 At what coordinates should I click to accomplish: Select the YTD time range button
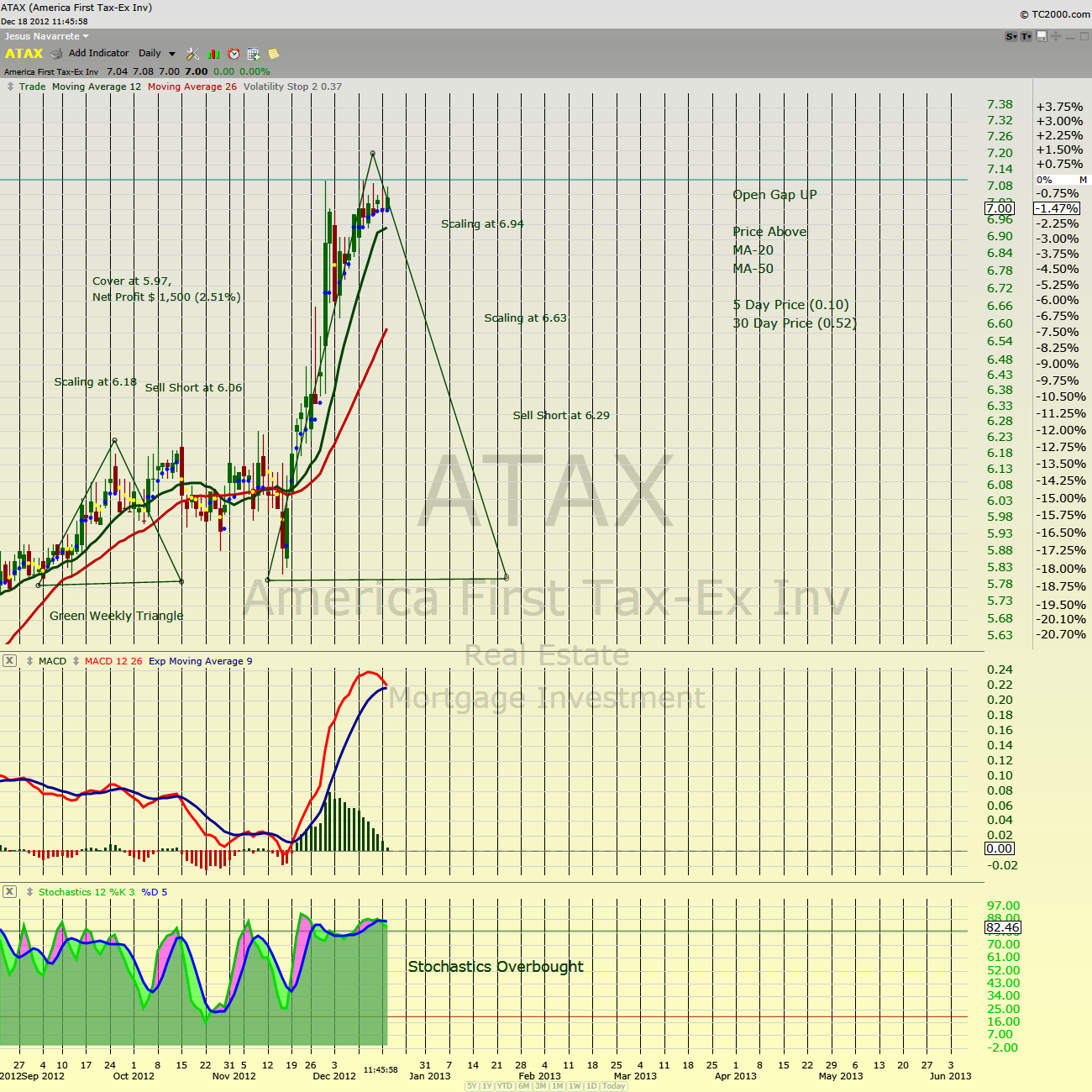click(504, 1086)
